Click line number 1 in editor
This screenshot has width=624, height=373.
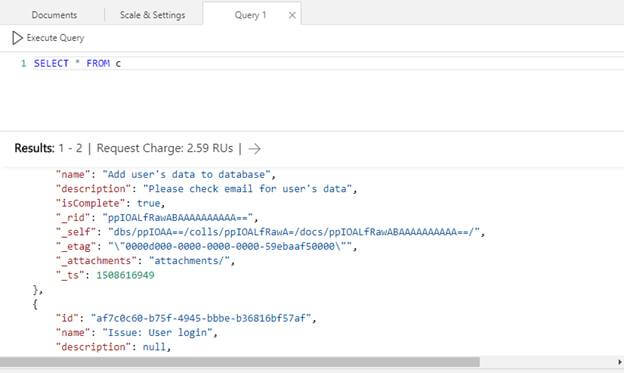[x=23, y=63]
